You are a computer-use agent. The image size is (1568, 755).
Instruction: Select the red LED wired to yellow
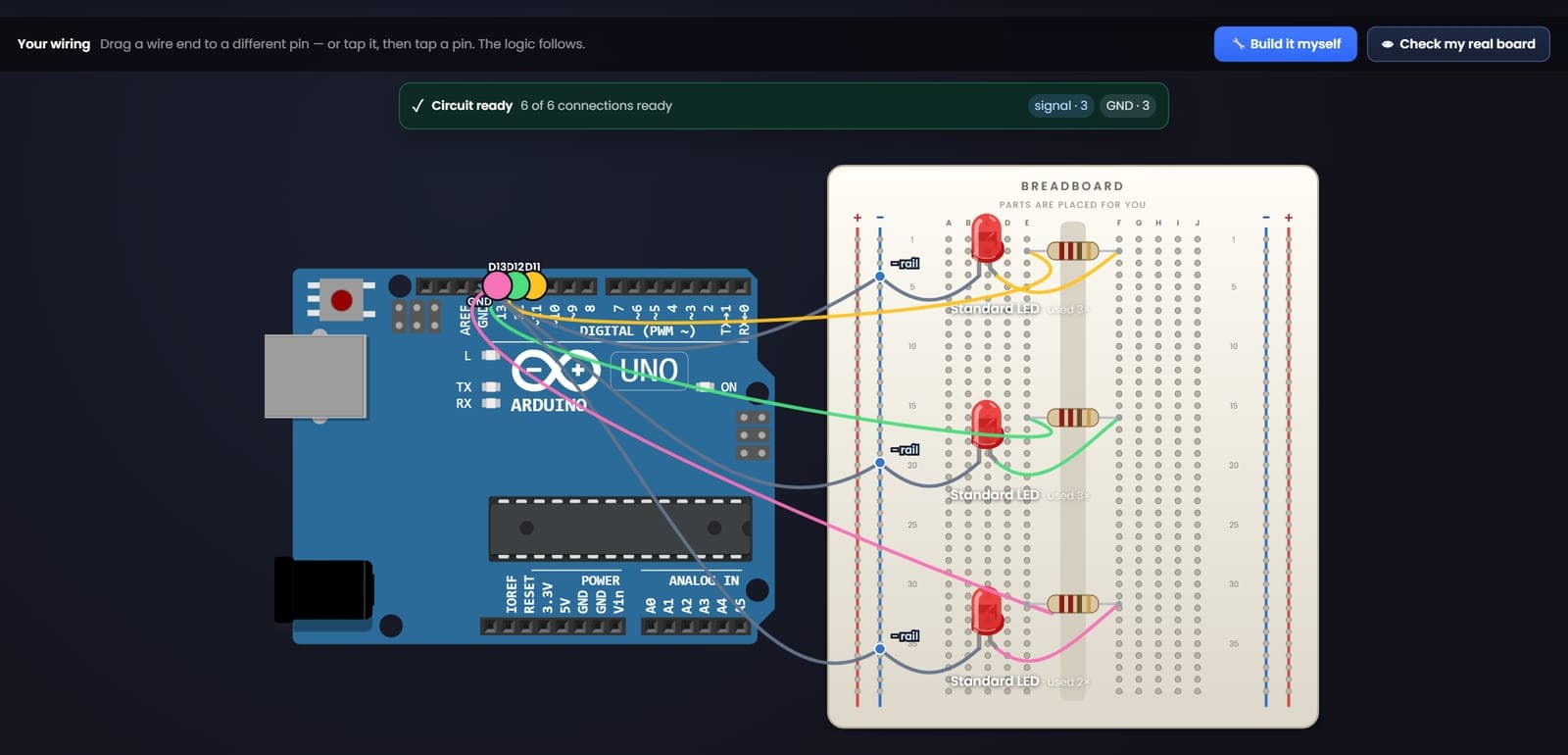(987, 238)
